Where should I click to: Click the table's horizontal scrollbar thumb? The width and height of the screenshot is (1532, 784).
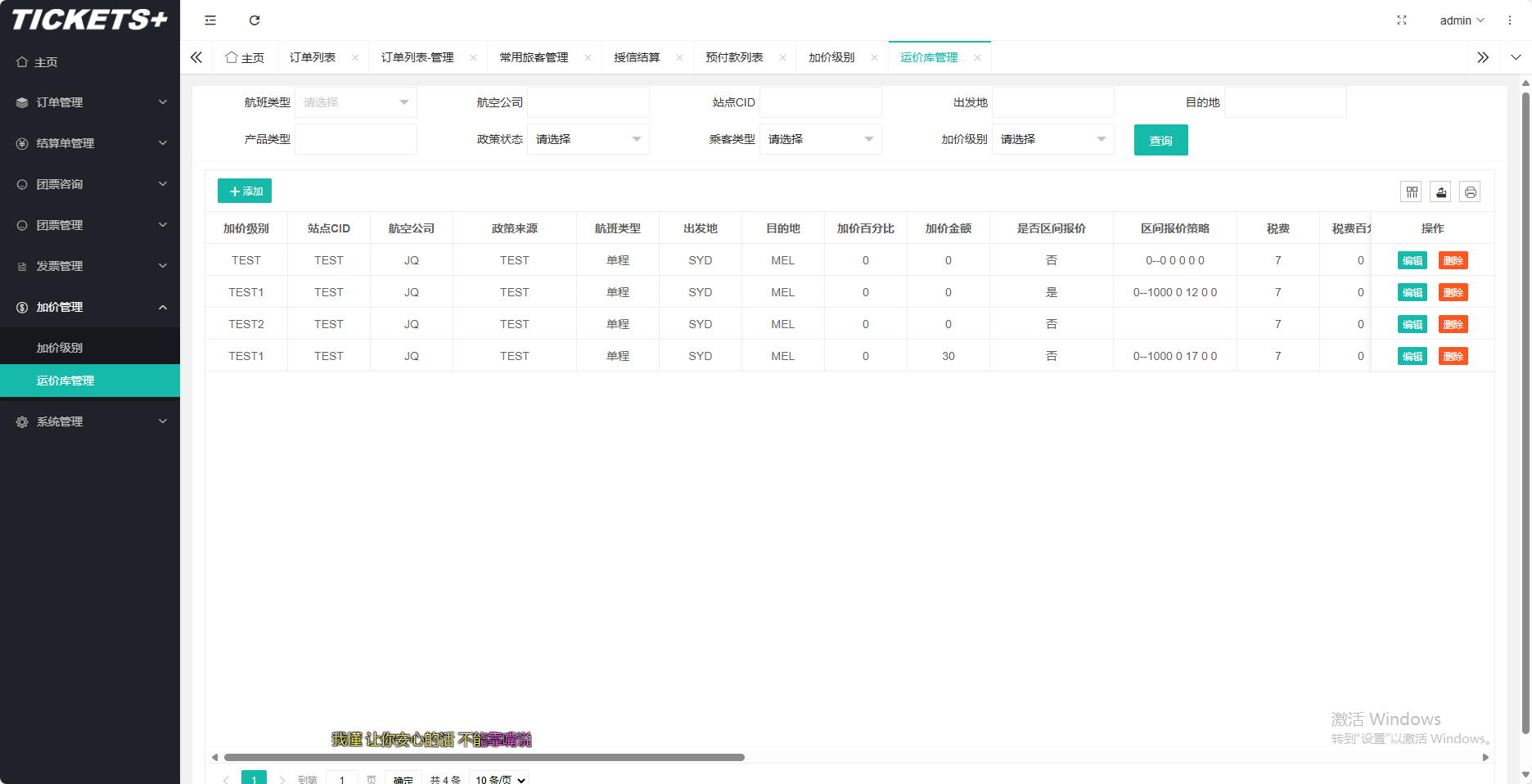pyautogui.click(x=484, y=757)
